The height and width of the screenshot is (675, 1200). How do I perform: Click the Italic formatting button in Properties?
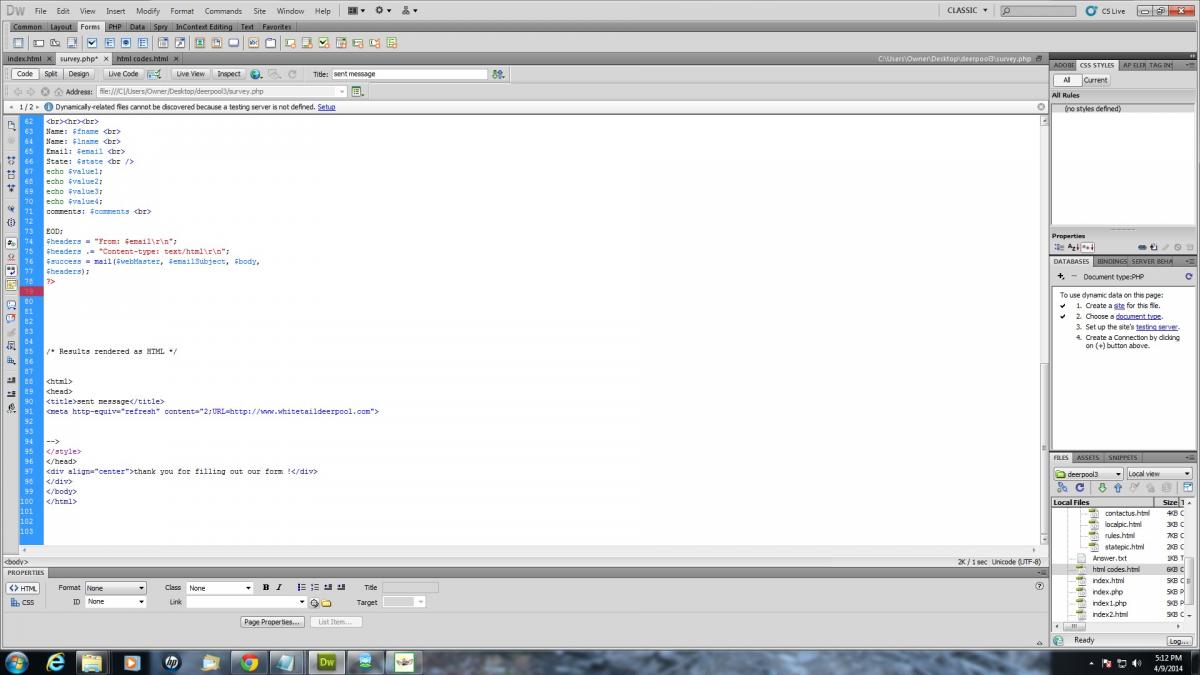pos(279,588)
